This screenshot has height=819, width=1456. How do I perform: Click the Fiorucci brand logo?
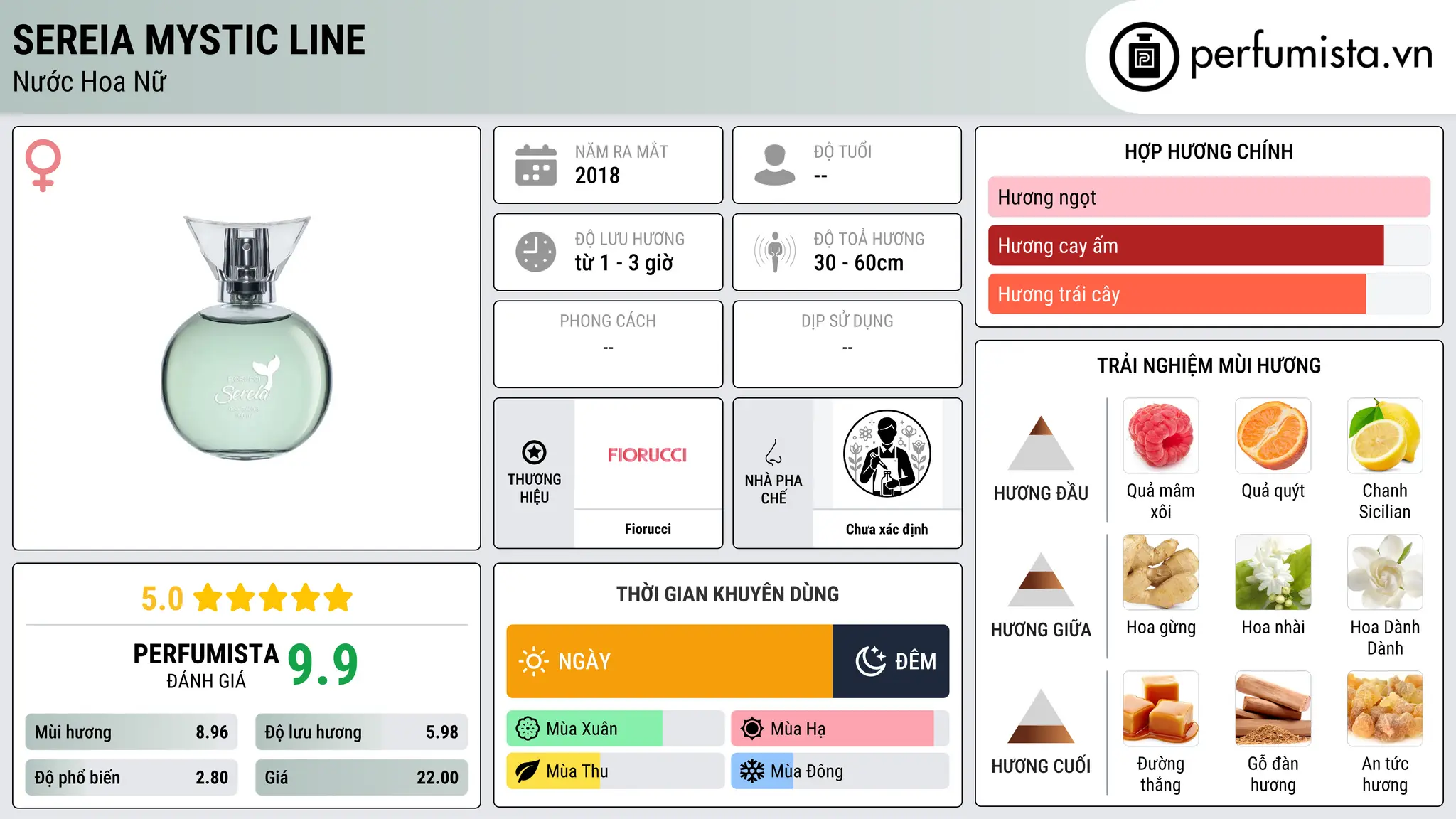tap(648, 455)
